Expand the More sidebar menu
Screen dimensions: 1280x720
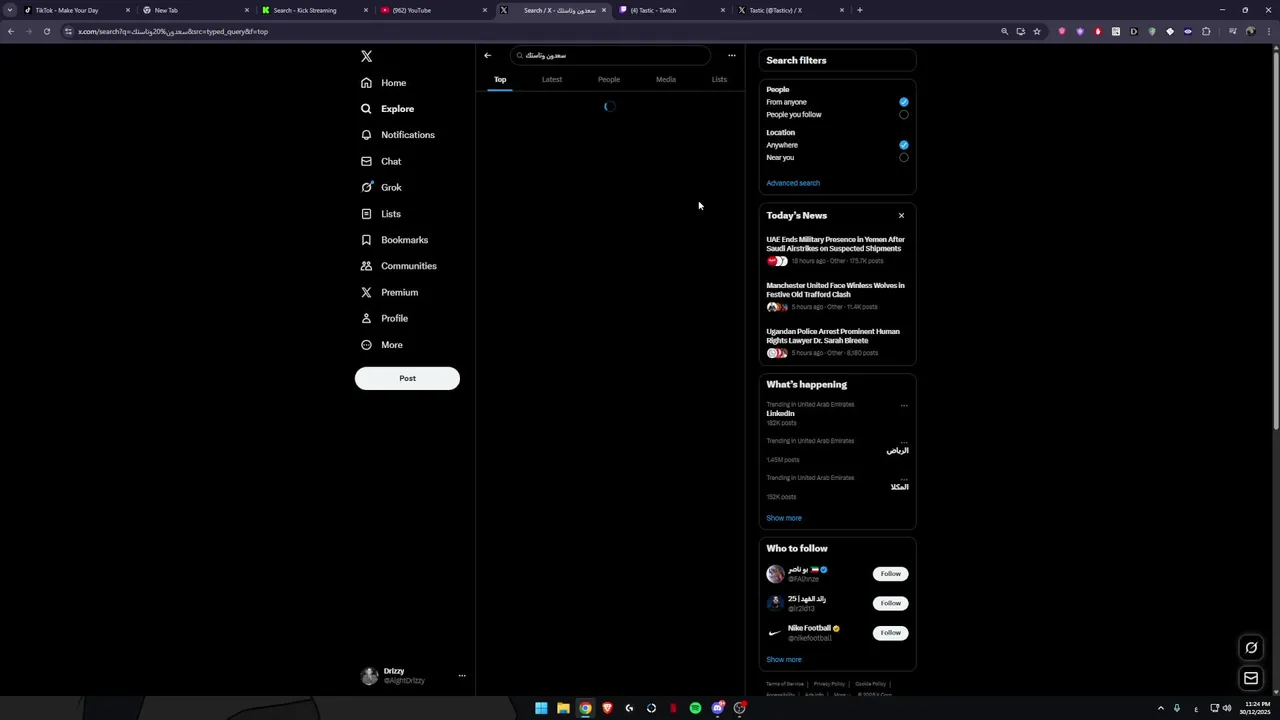(382, 345)
